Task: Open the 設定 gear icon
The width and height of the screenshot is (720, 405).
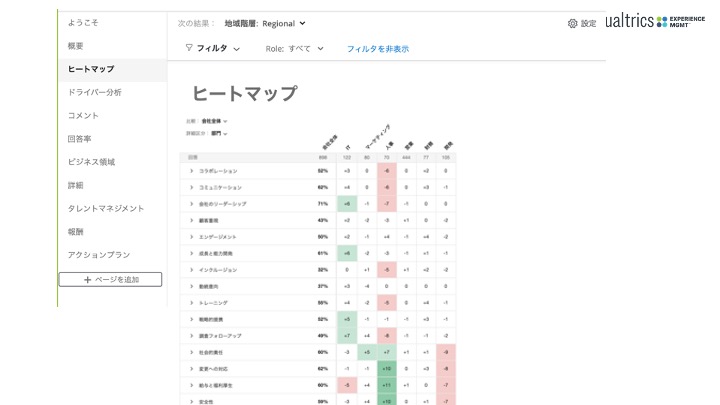Action: click(x=573, y=23)
